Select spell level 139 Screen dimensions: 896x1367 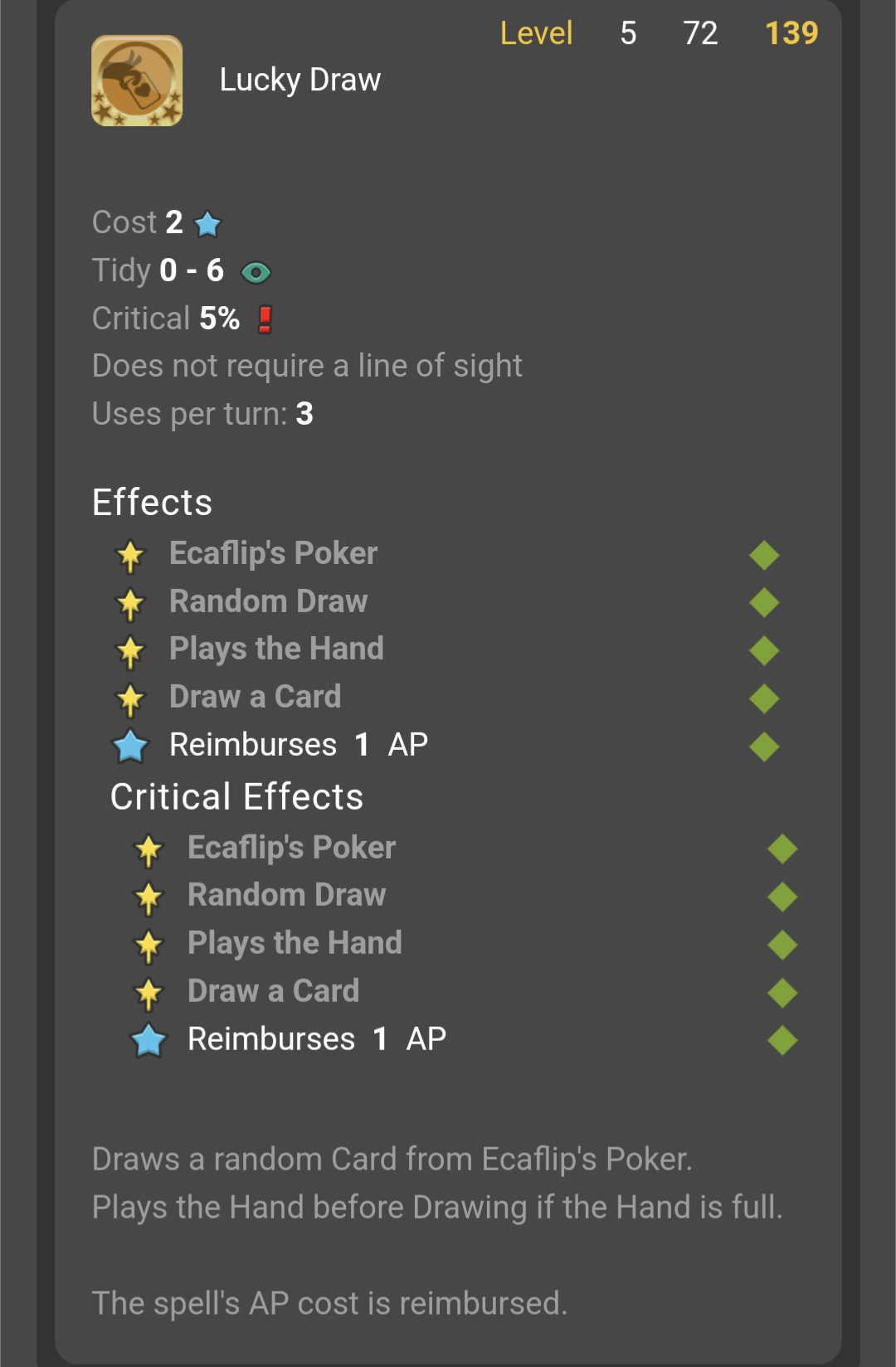791,33
